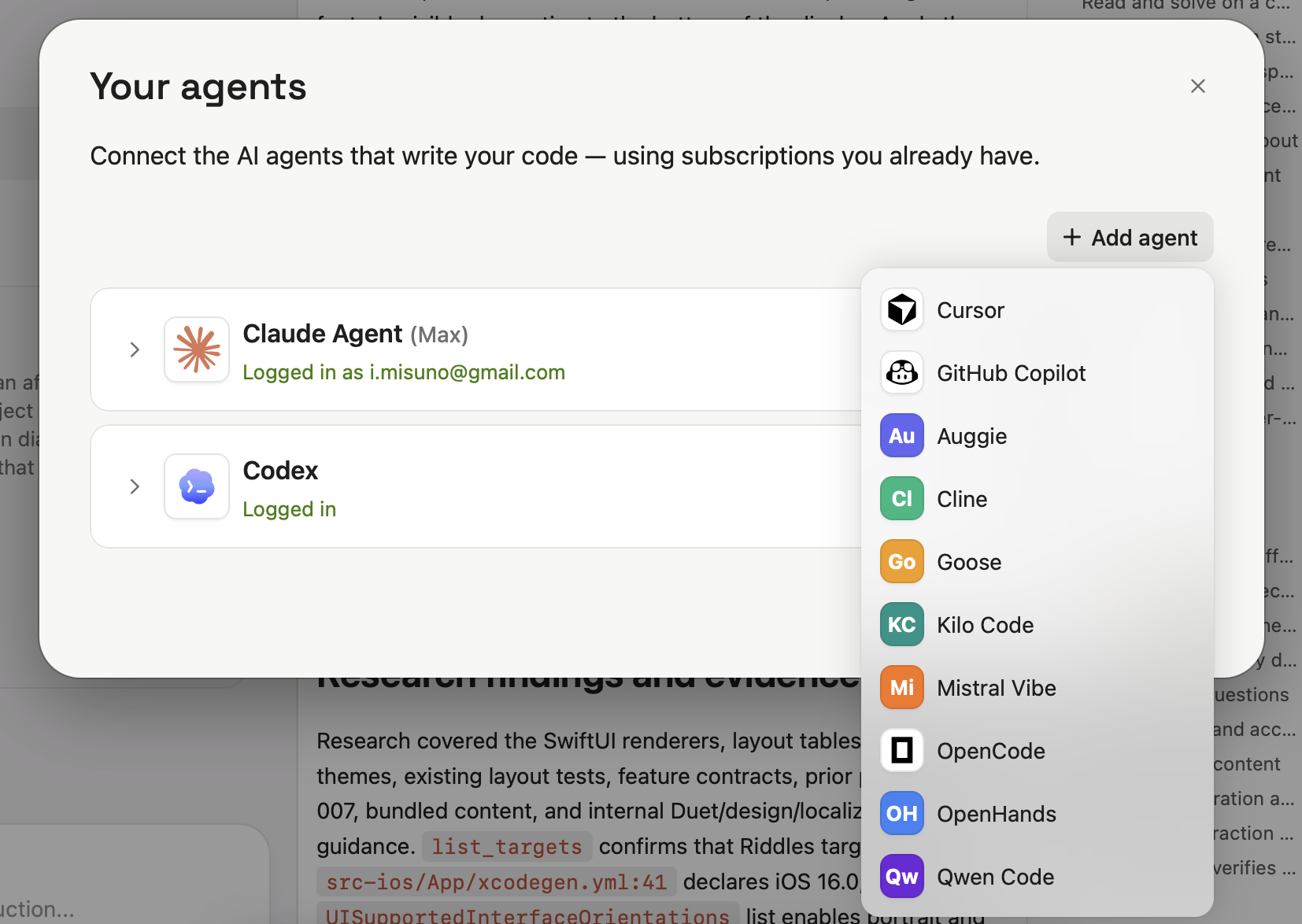Click the GitHub Copilot icon
The image size is (1302, 924).
click(x=901, y=373)
